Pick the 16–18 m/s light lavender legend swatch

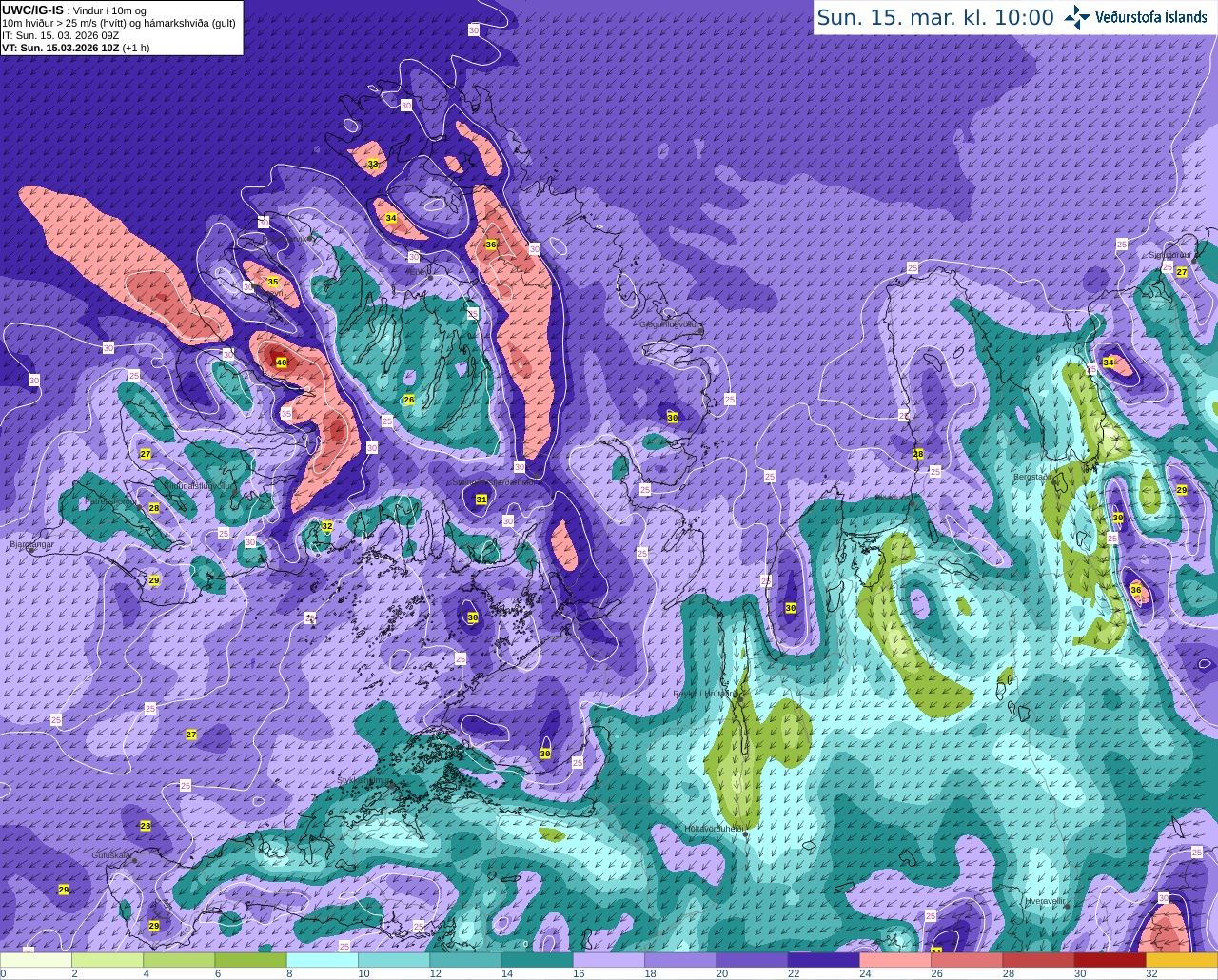609,959
